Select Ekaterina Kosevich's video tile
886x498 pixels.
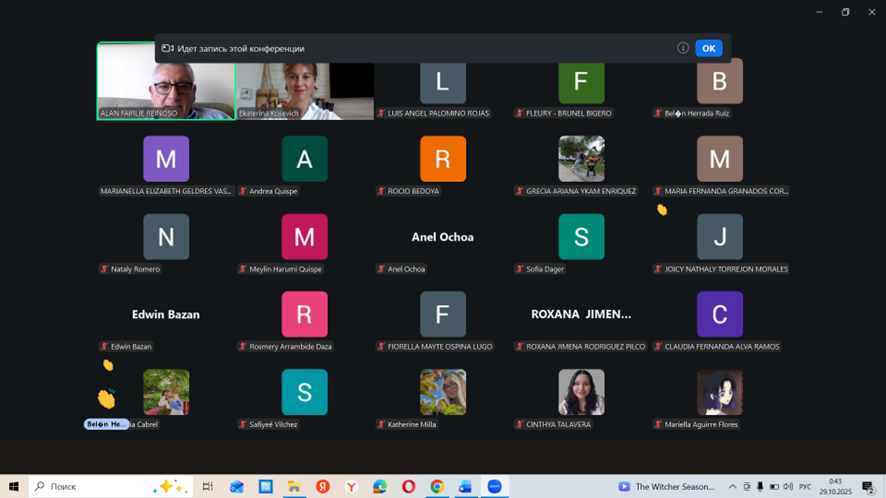tap(305, 91)
